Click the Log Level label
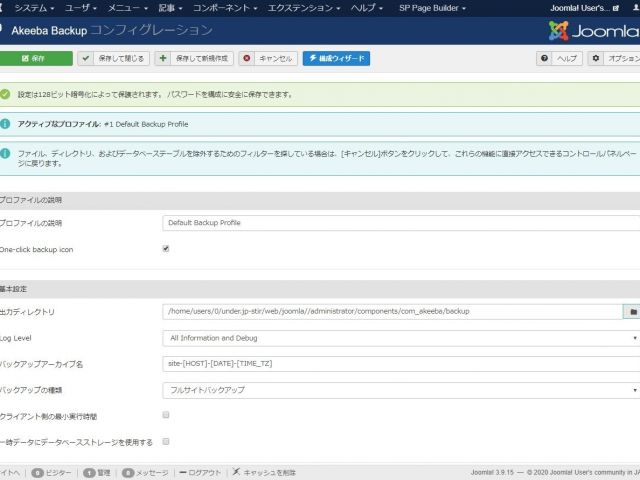640x480 pixels. point(16,338)
